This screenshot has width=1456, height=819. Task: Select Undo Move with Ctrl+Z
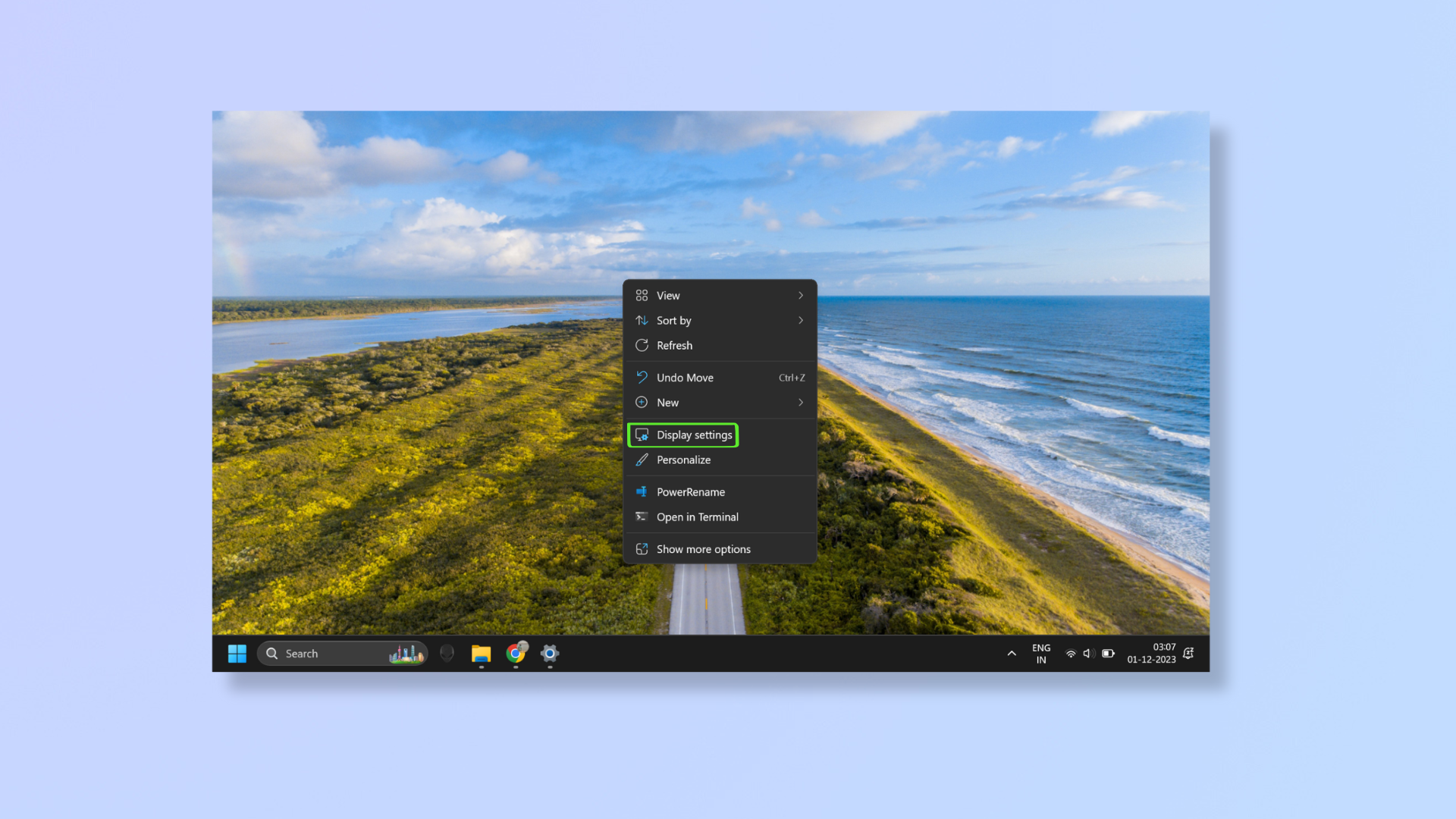tap(720, 377)
